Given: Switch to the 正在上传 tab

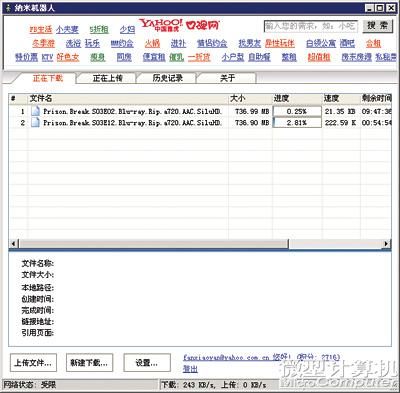Looking at the screenshot, I should (x=107, y=78).
